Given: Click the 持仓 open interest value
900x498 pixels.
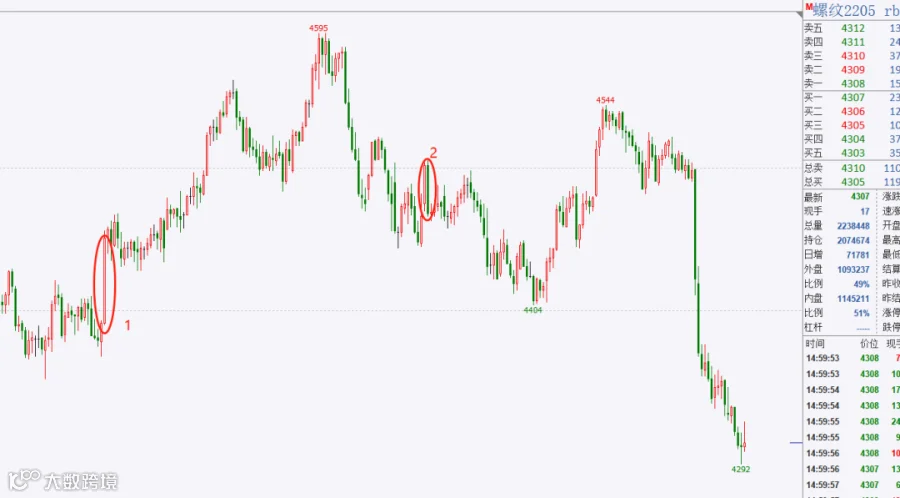Looking at the screenshot, I should (x=853, y=240).
